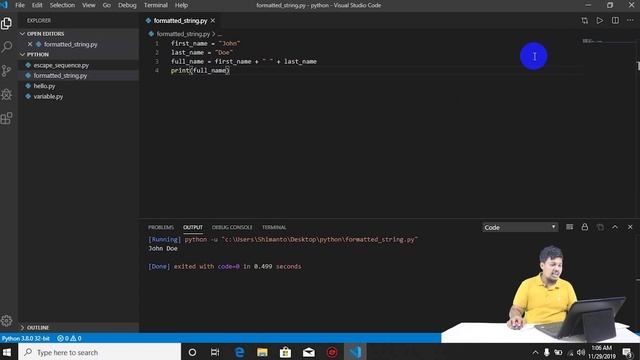Switch to the Debug Console tab
This screenshot has height=360, width=640.
pyautogui.click(x=232, y=227)
